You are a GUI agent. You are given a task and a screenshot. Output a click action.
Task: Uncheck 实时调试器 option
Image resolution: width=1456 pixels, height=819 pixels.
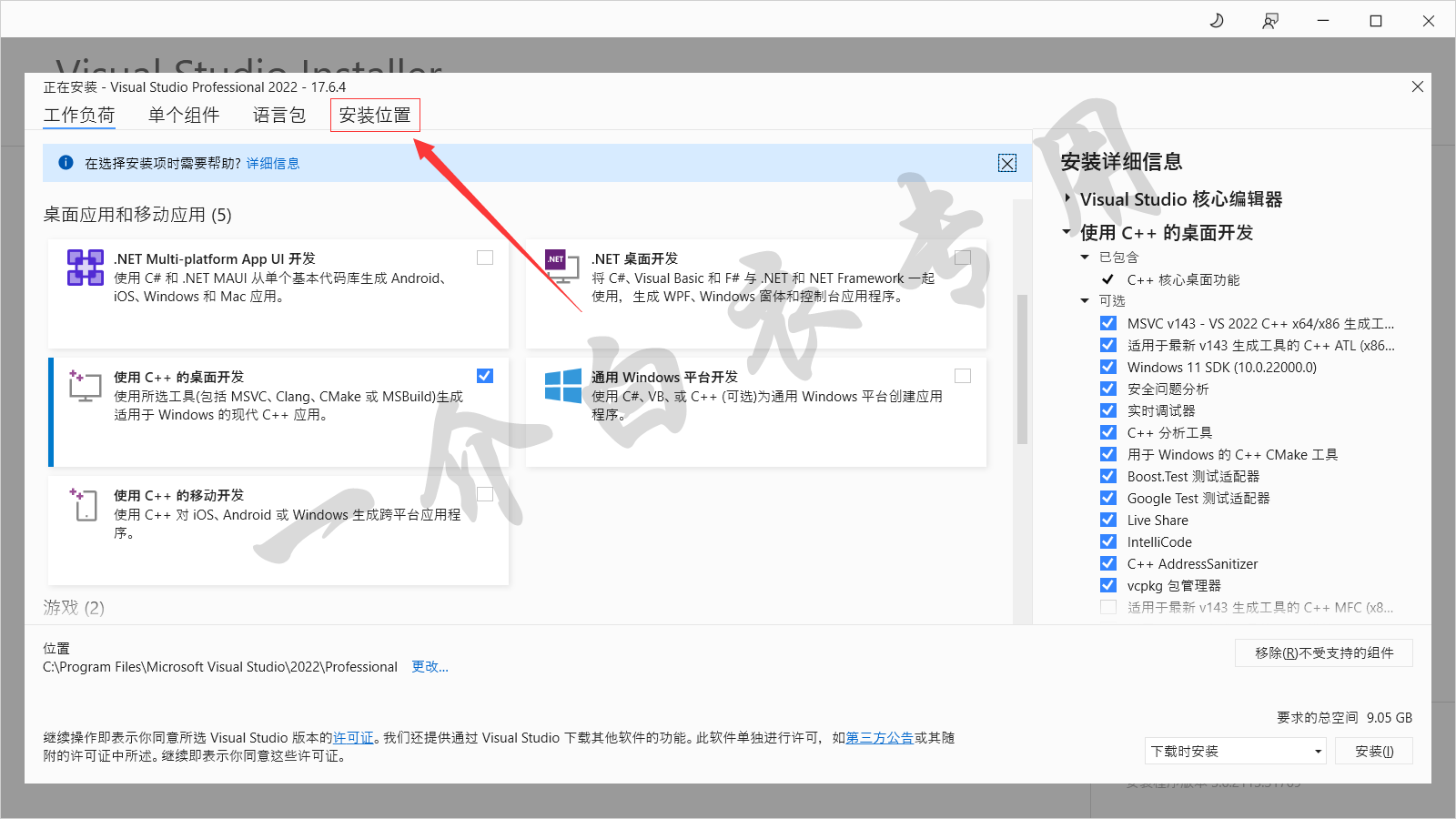(x=1108, y=410)
